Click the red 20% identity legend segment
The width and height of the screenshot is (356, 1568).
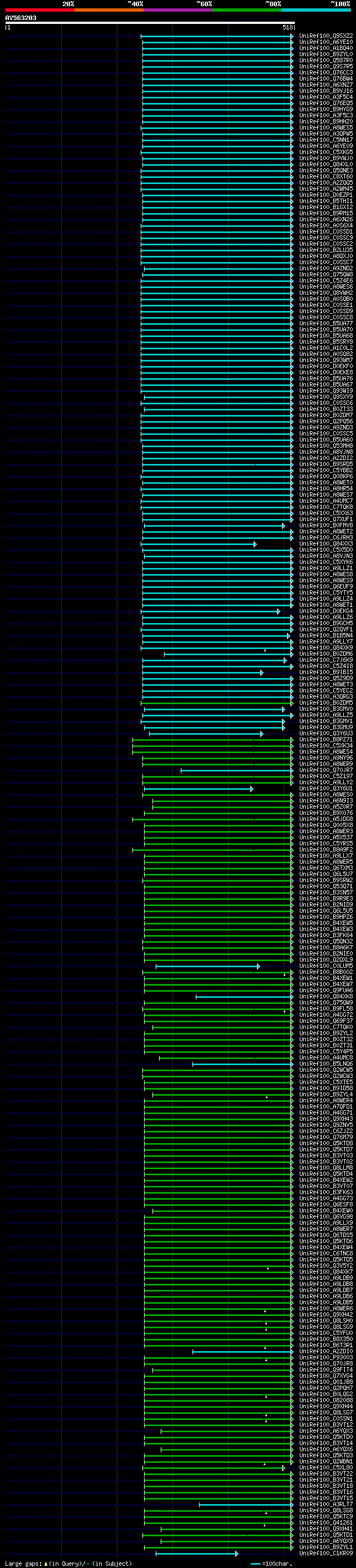[x=39, y=10]
